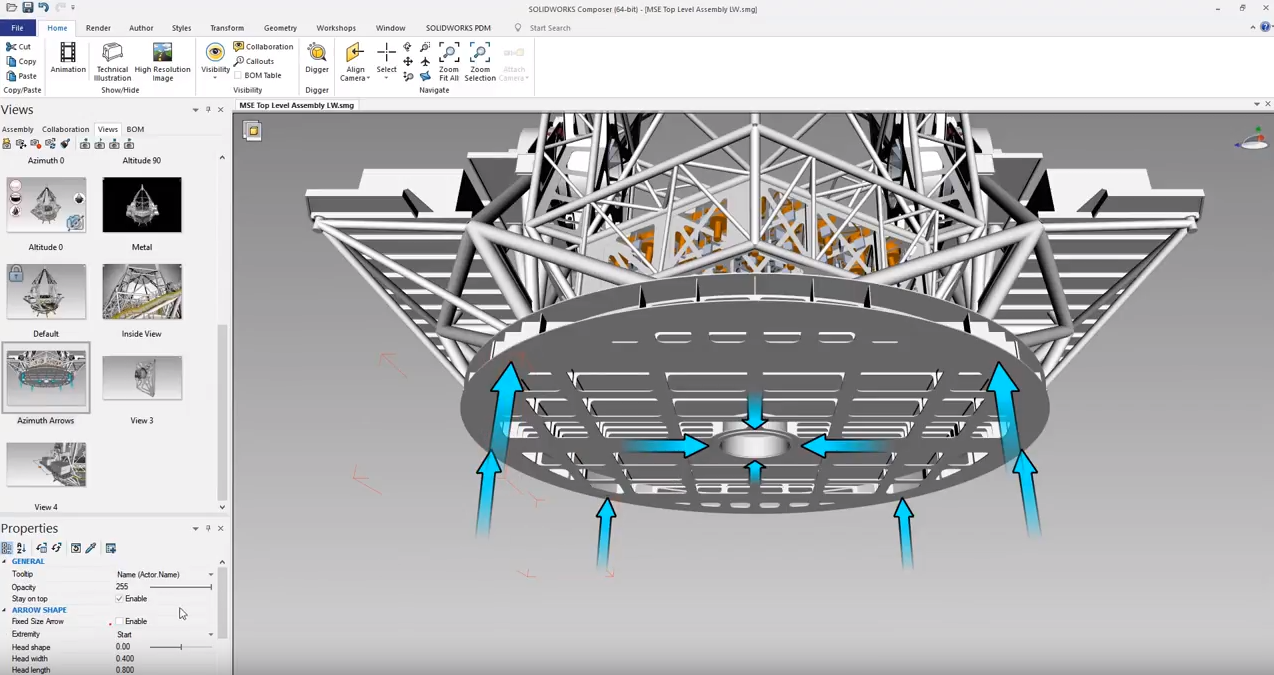Viewport: 1274px width, 675px height.
Task: Click the Copy command
Action: point(20,61)
